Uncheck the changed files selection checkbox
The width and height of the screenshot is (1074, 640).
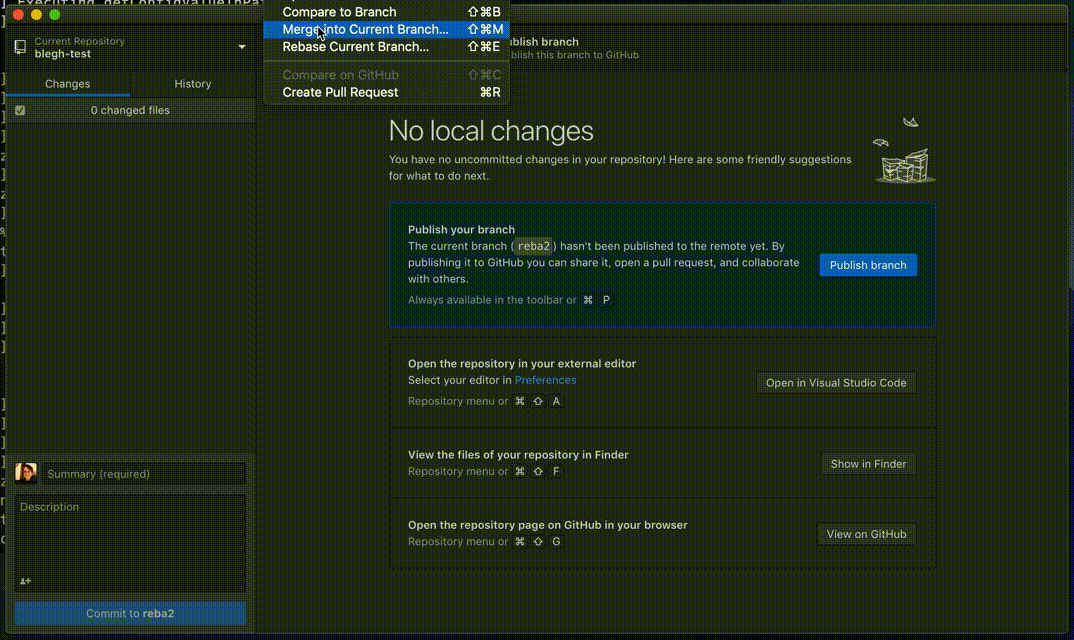point(19,110)
